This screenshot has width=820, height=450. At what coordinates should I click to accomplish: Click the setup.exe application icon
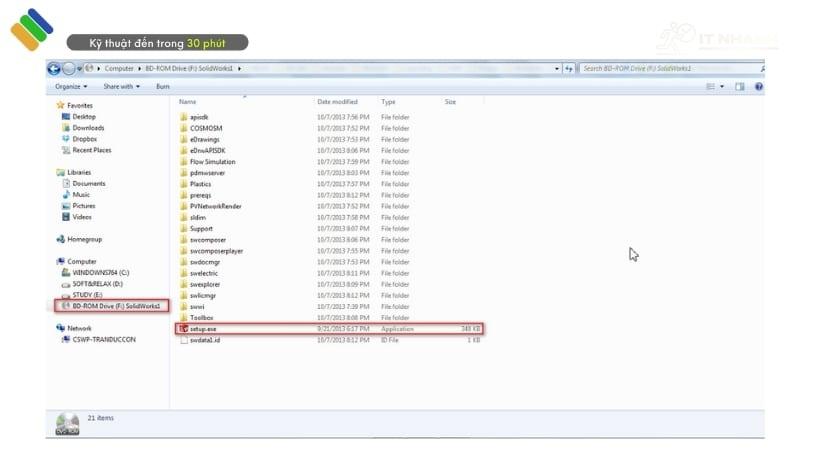[183, 328]
